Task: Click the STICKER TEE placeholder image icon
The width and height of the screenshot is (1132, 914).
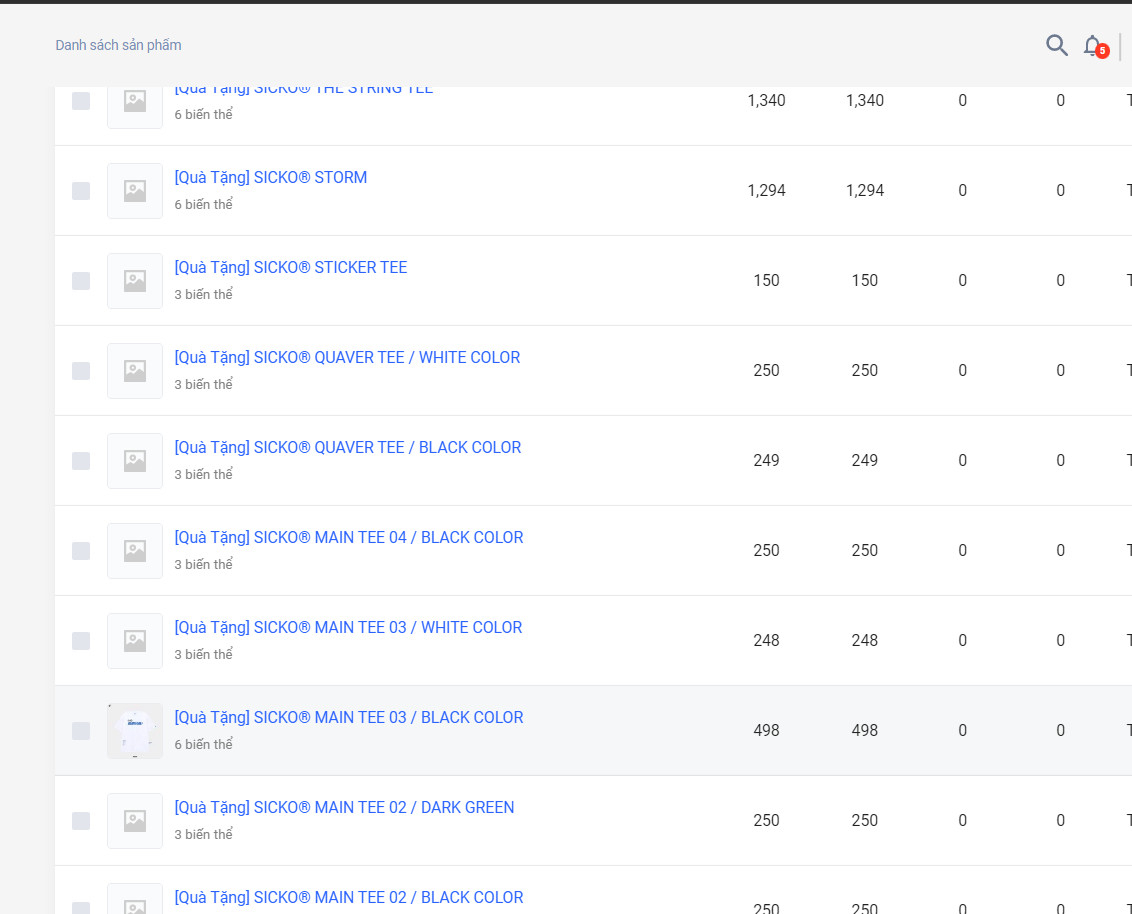Action: tap(135, 281)
